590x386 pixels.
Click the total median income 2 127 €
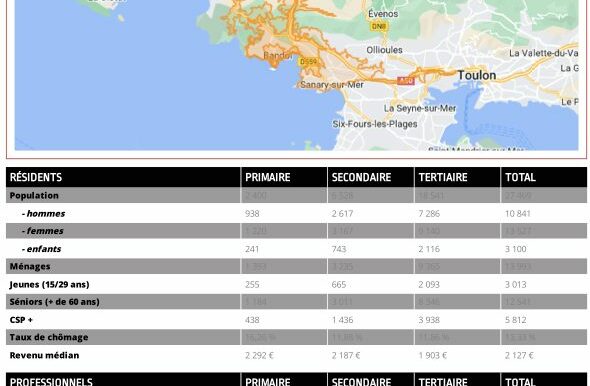tap(519, 355)
